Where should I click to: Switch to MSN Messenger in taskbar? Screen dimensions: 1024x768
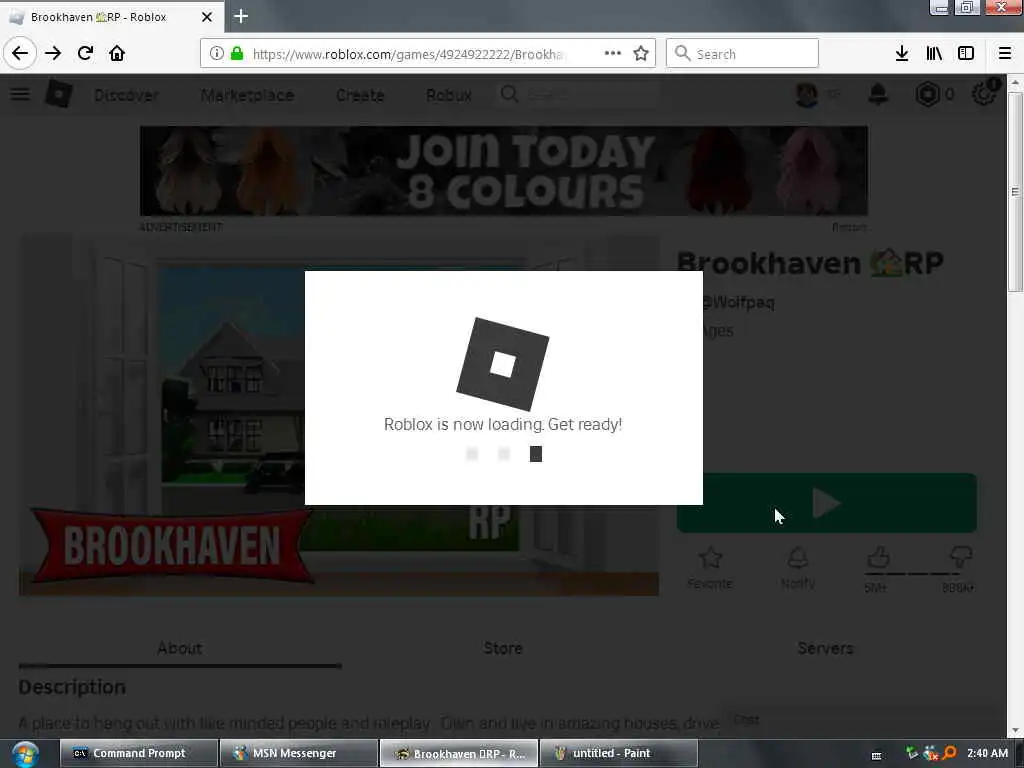pos(298,753)
